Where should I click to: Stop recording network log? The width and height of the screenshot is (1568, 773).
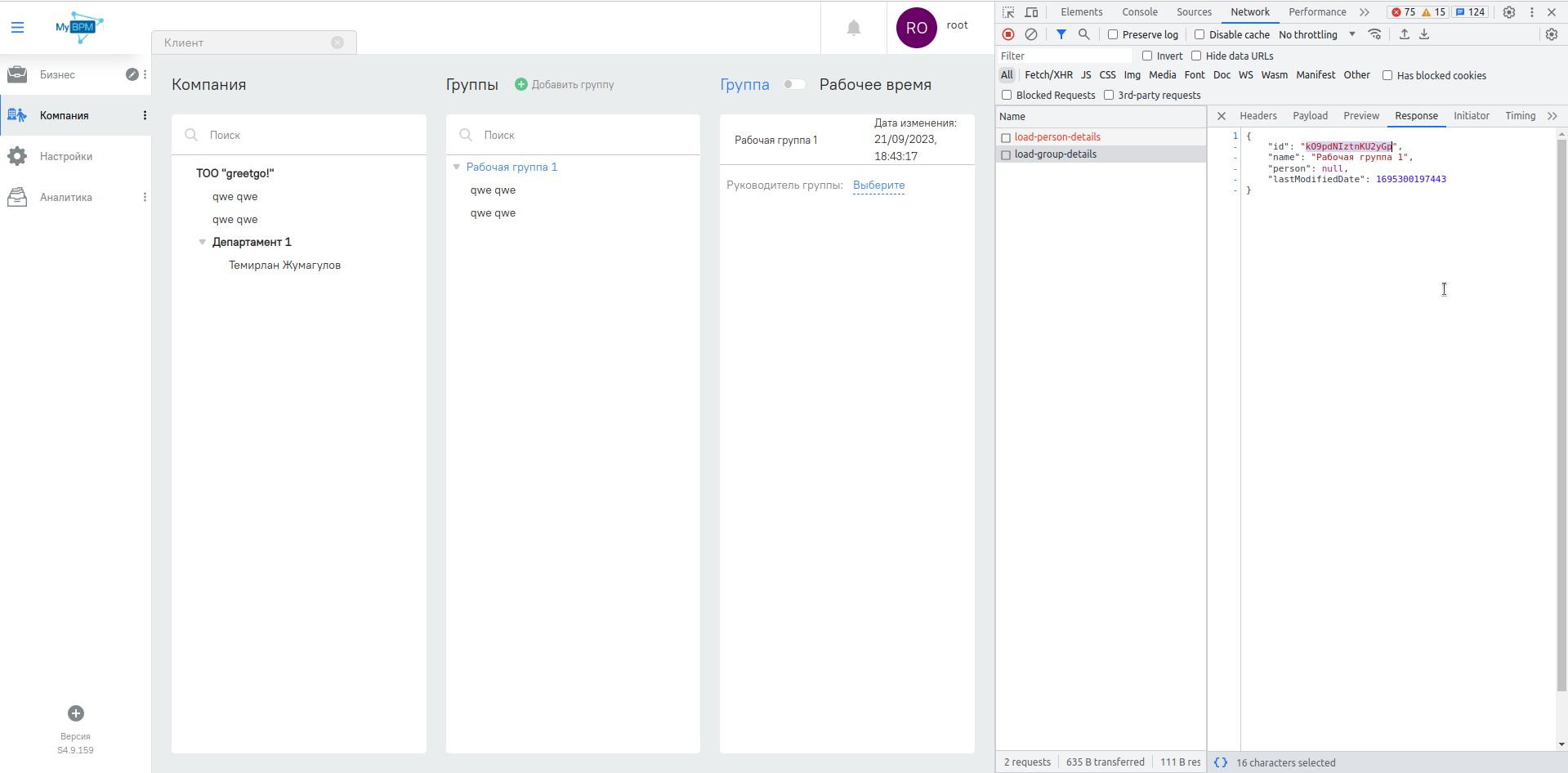click(x=1008, y=34)
